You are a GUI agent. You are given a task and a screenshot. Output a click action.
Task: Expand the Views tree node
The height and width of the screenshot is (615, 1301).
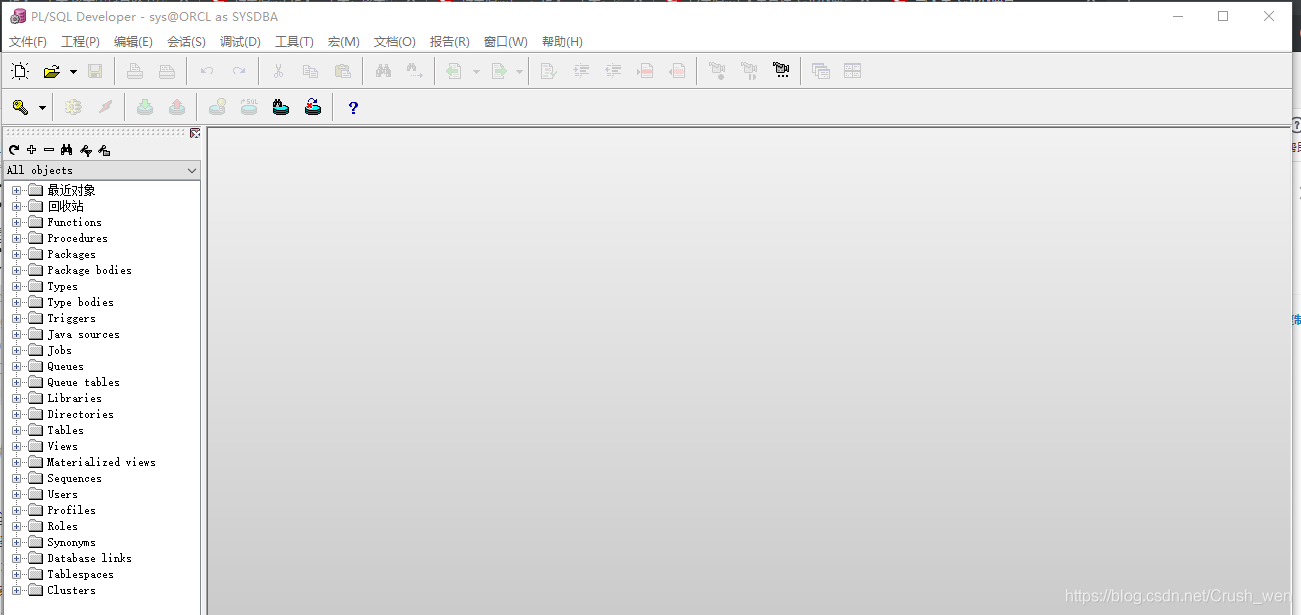(16, 446)
